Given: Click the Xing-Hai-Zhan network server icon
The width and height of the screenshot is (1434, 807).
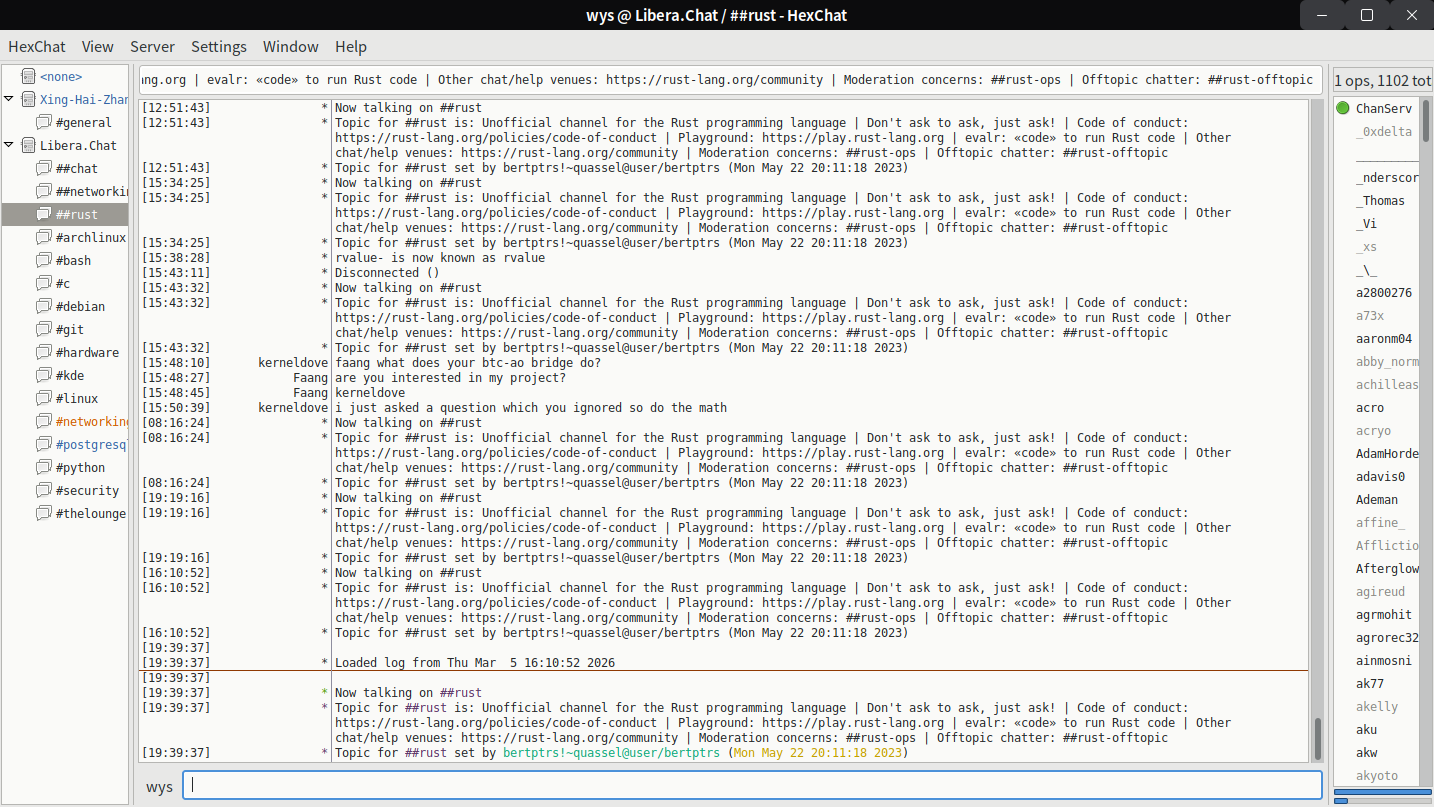Looking at the screenshot, I should 28,99.
